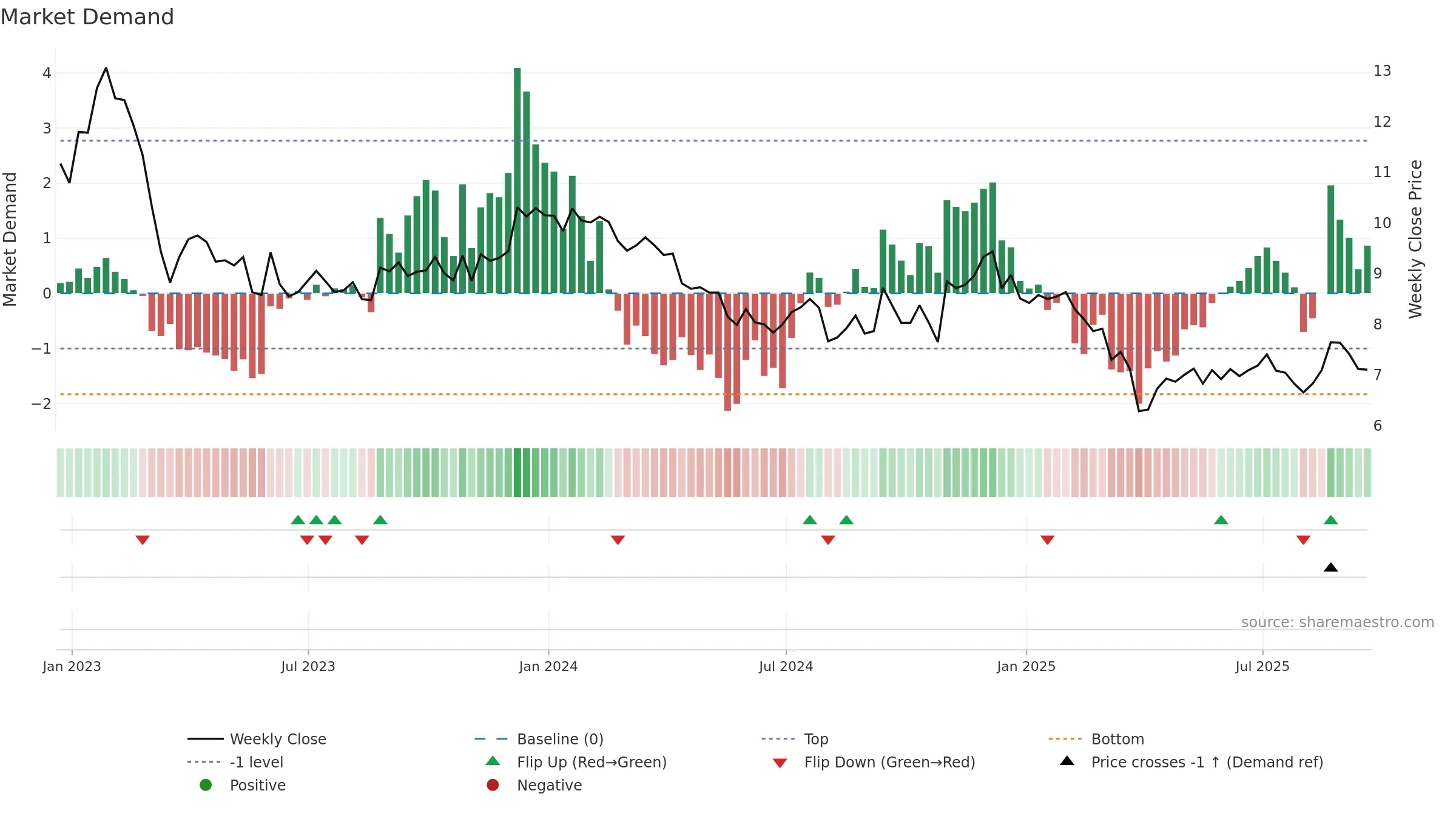Click the dark green heat strip cell near Dec 2023
Image resolution: width=1456 pixels, height=819 pixels.
(x=517, y=473)
